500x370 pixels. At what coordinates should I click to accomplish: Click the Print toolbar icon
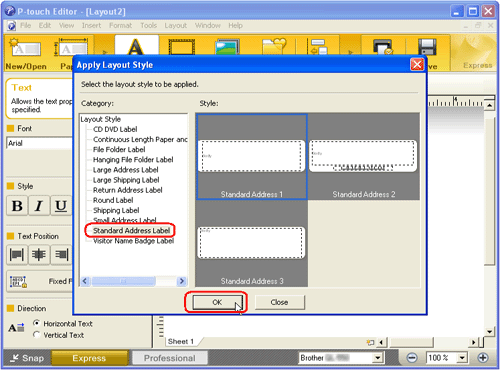(383, 47)
